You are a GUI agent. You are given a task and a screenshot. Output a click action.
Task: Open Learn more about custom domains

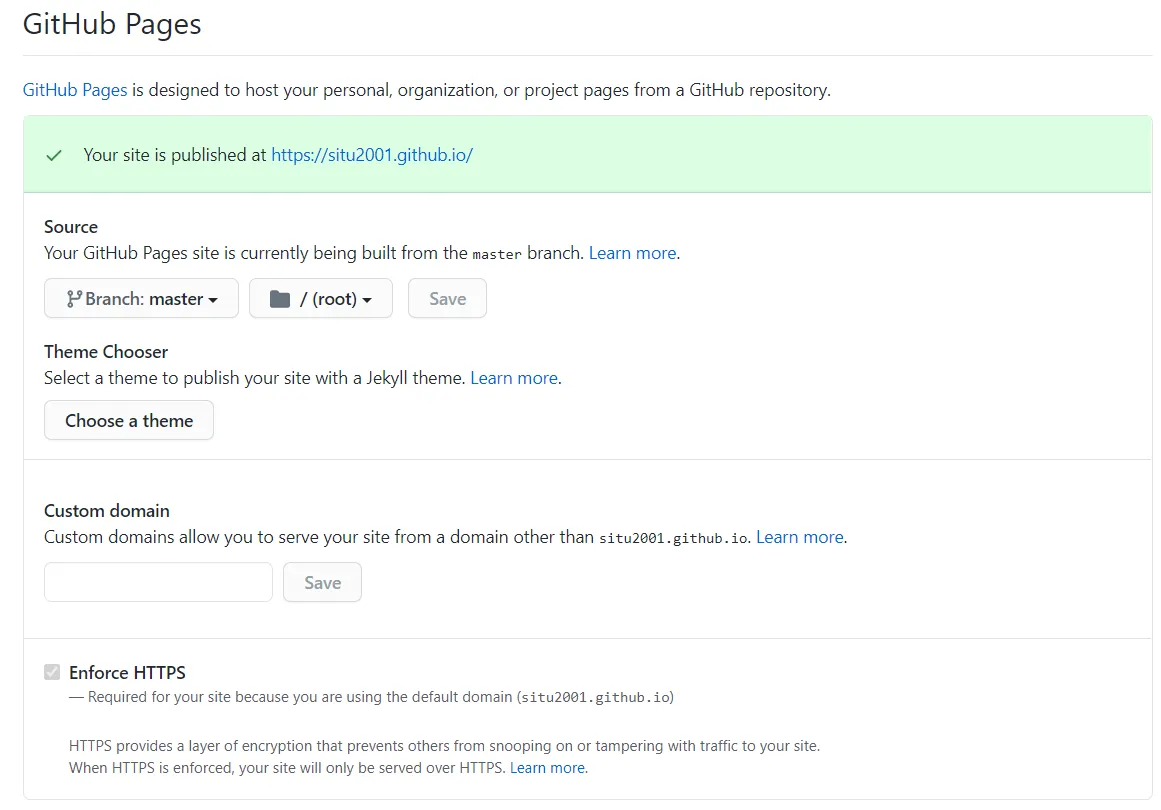coord(799,537)
